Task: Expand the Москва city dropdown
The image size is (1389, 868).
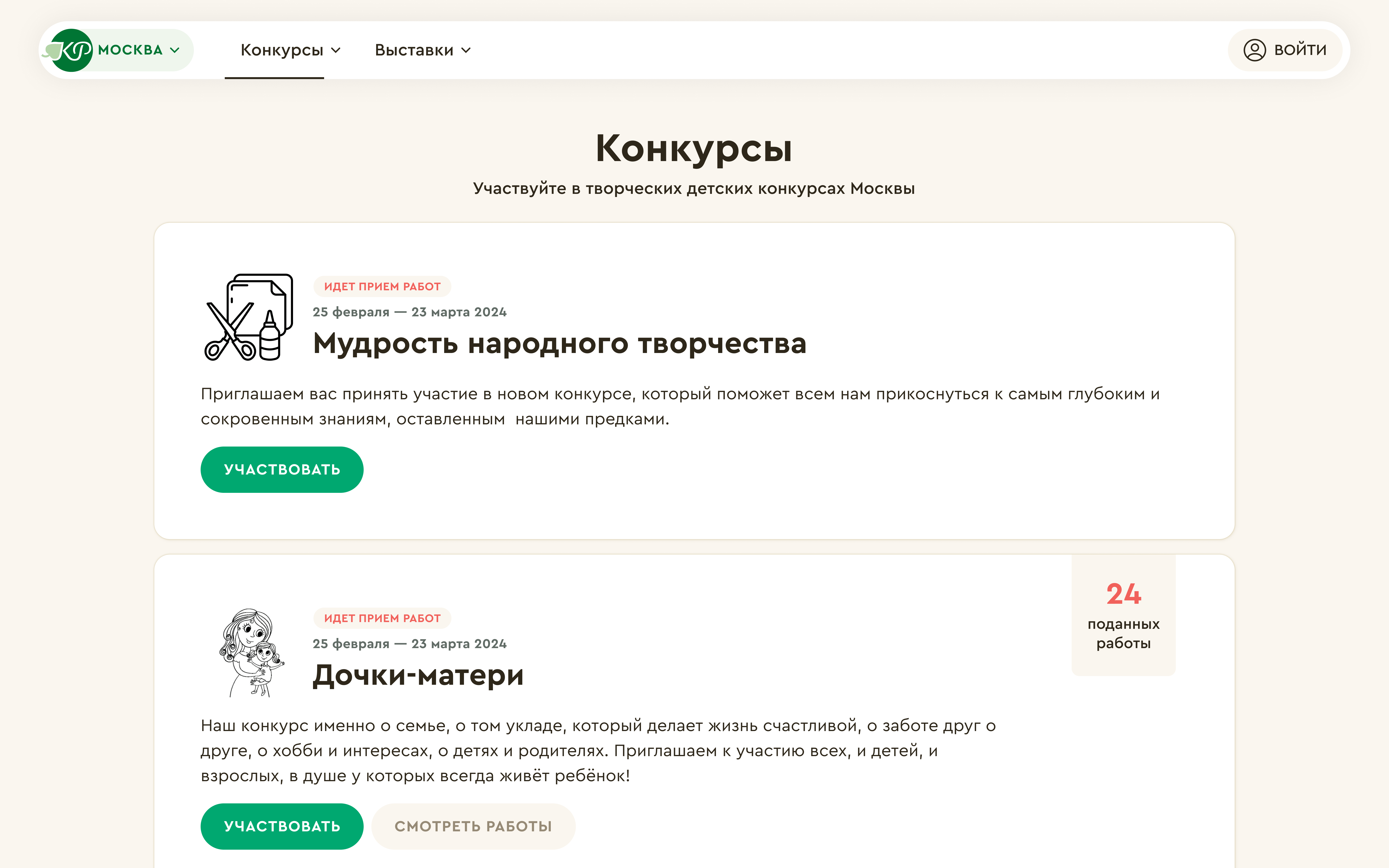Action: (x=175, y=51)
